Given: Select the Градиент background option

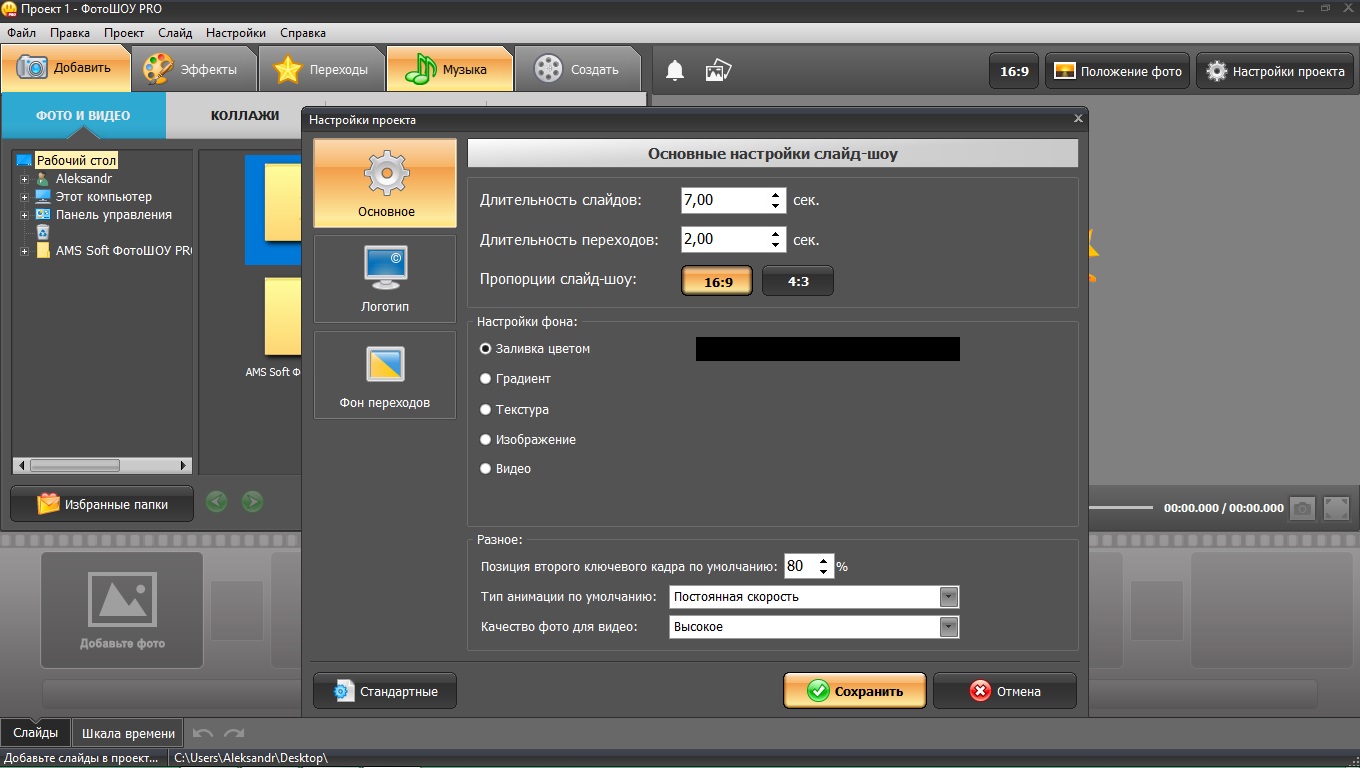Looking at the screenshot, I should click(x=486, y=379).
